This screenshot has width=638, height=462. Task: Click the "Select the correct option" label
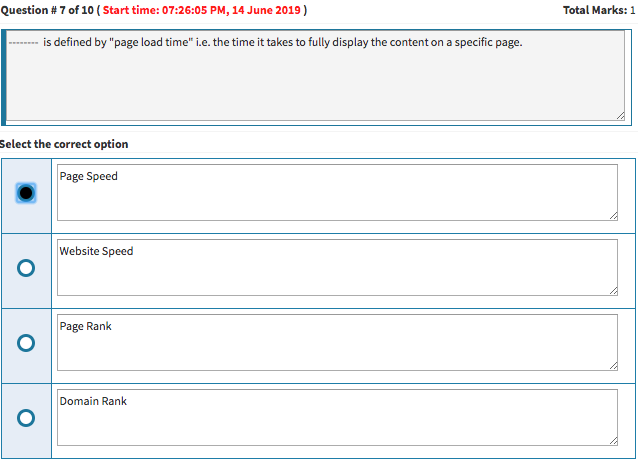64,144
